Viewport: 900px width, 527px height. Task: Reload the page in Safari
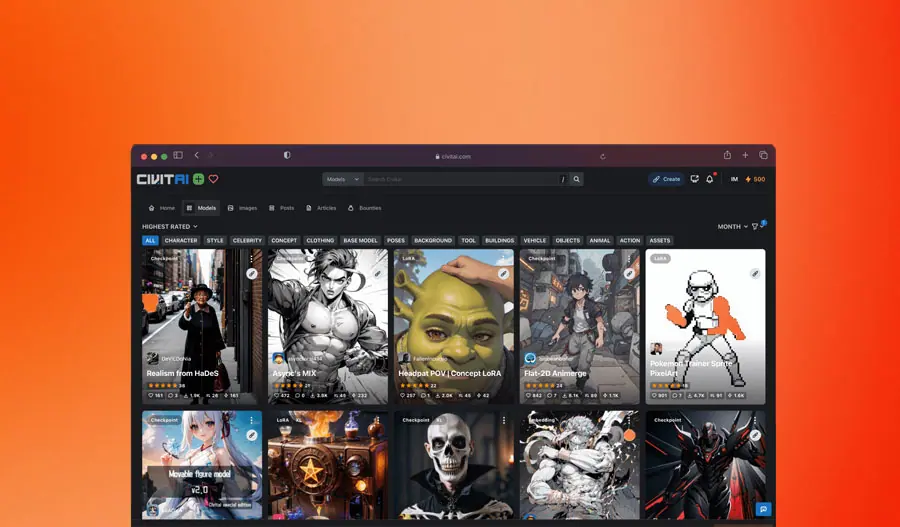[x=603, y=156]
